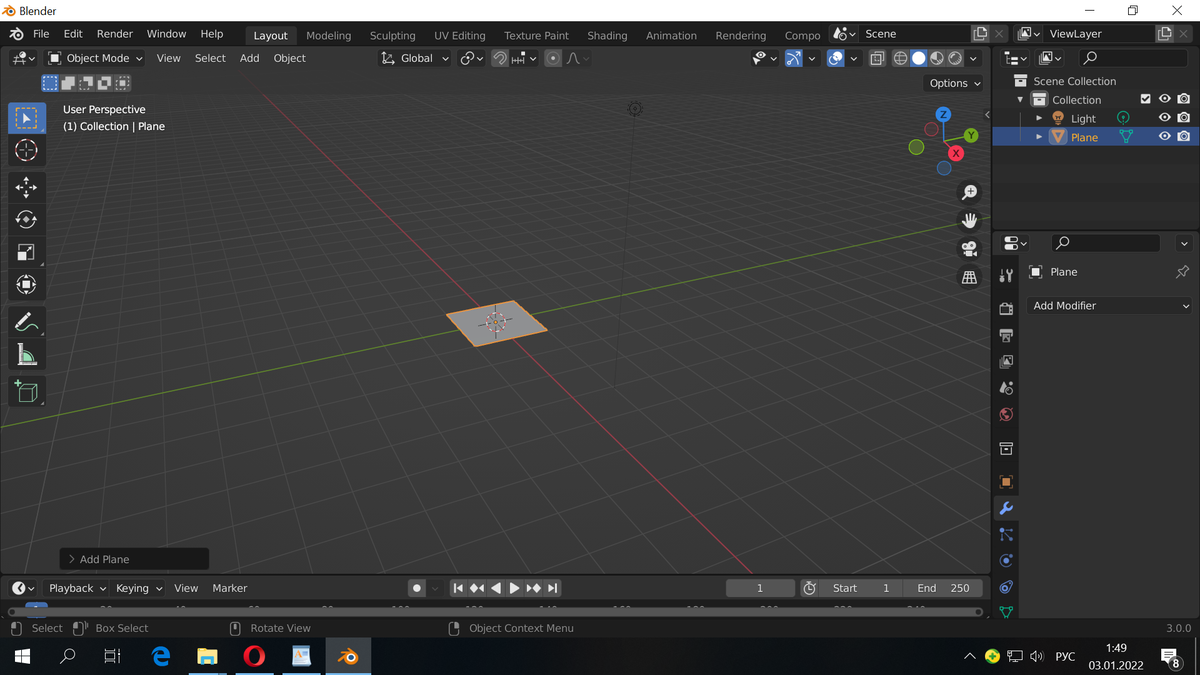Choose the Add Cube tool
This screenshot has width=1200, height=675.
26,391
